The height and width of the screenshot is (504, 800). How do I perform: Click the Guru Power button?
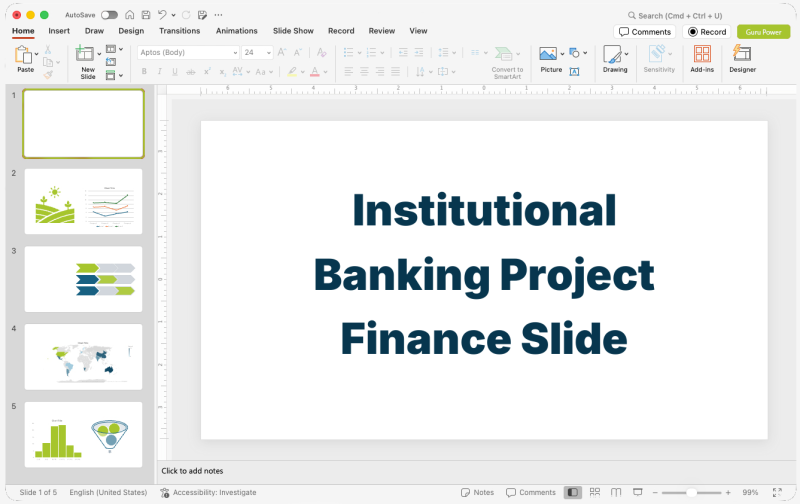763,32
